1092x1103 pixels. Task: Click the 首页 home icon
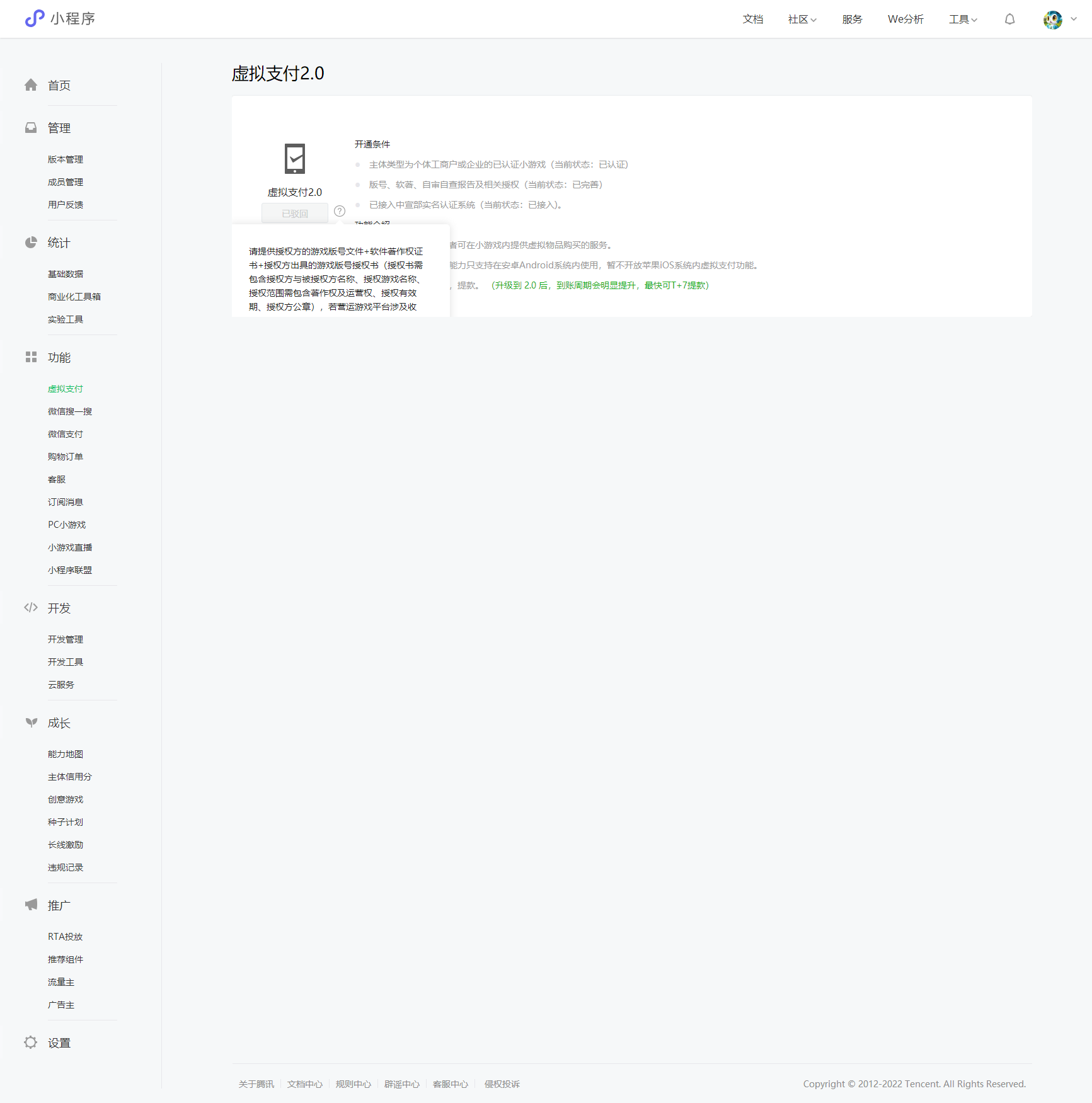click(31, 85)
